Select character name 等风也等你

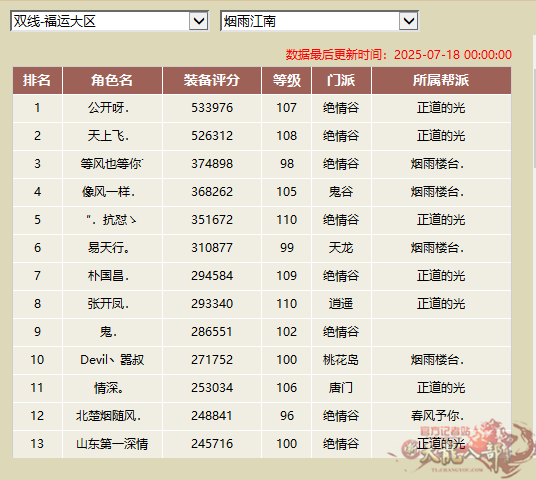[112, 164]
